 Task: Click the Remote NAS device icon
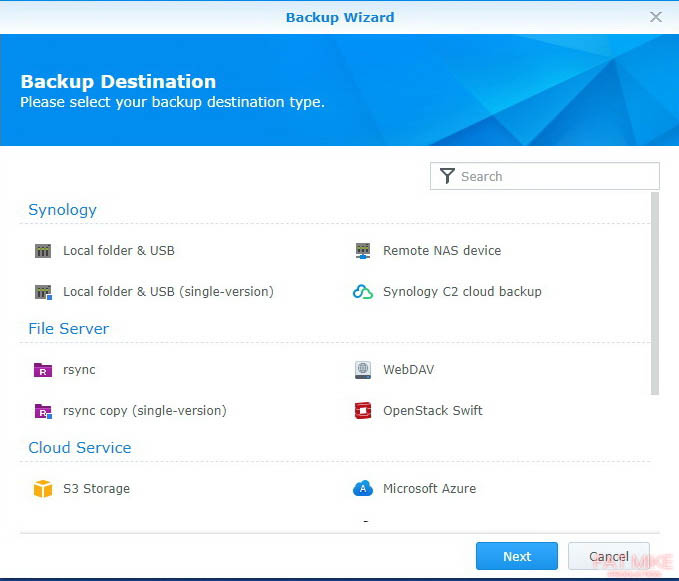[363, 251]
